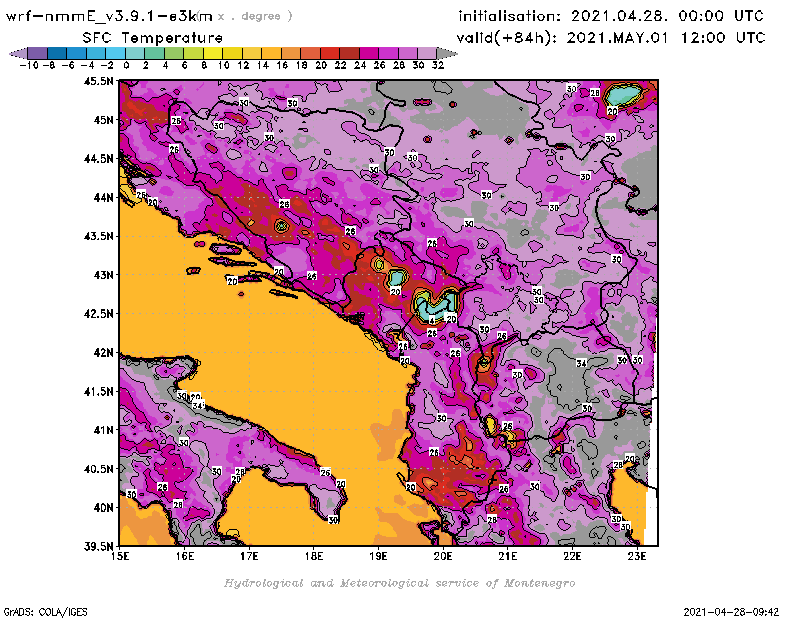Click the 0 tick label on the legend
This screenshot has width=800, height=618.
pyautogui.click(x=126, y=65)
